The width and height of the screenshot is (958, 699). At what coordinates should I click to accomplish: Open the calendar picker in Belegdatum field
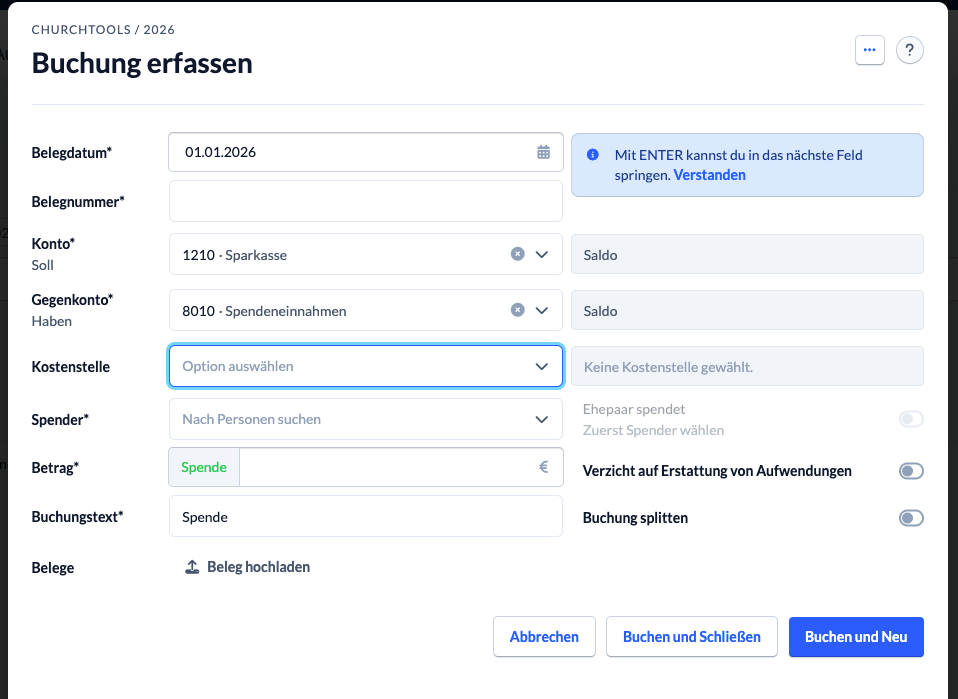point(543,152)
